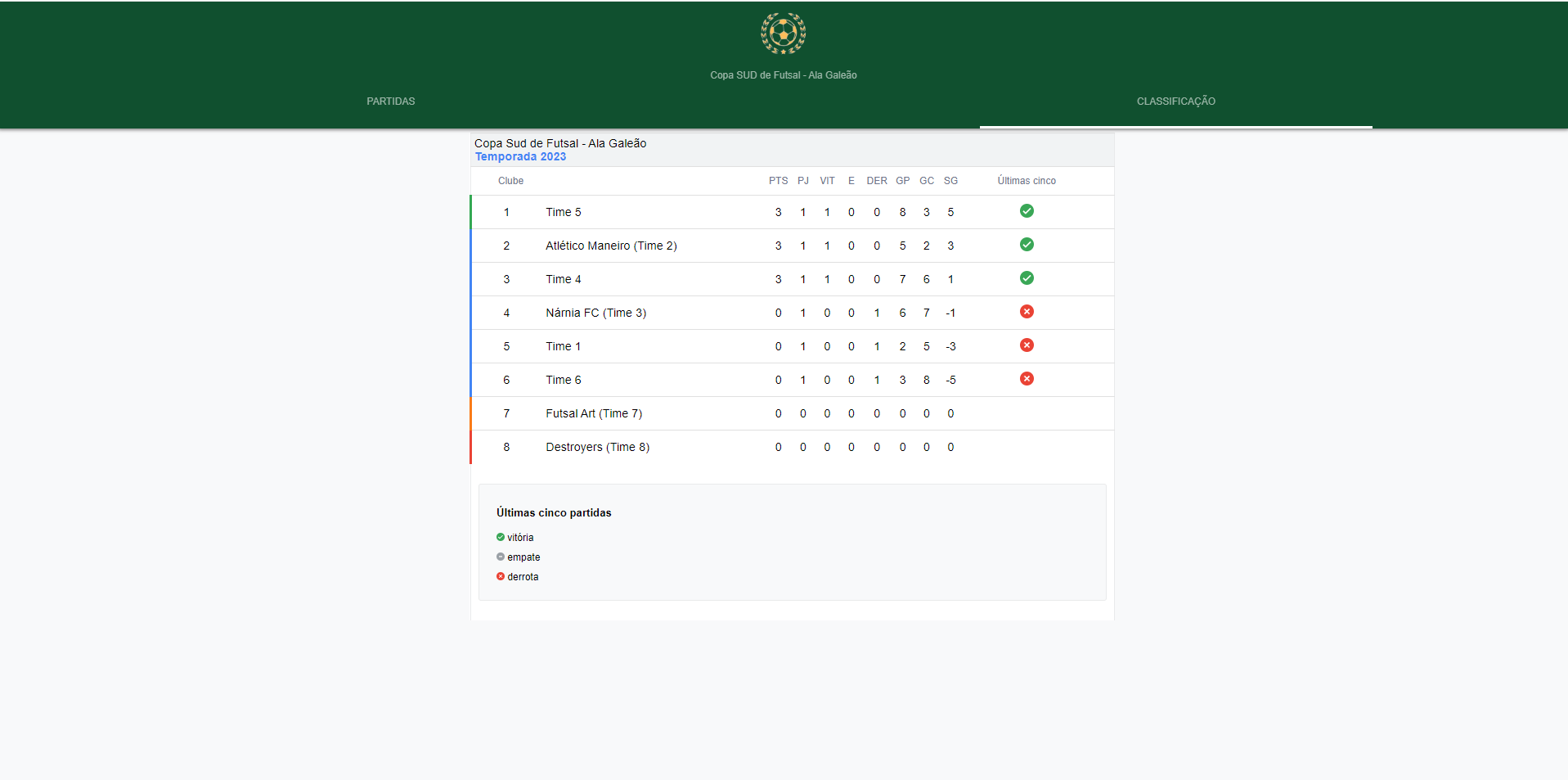Open the Destroyers (Time 8) team row

(x=597, y=448)
